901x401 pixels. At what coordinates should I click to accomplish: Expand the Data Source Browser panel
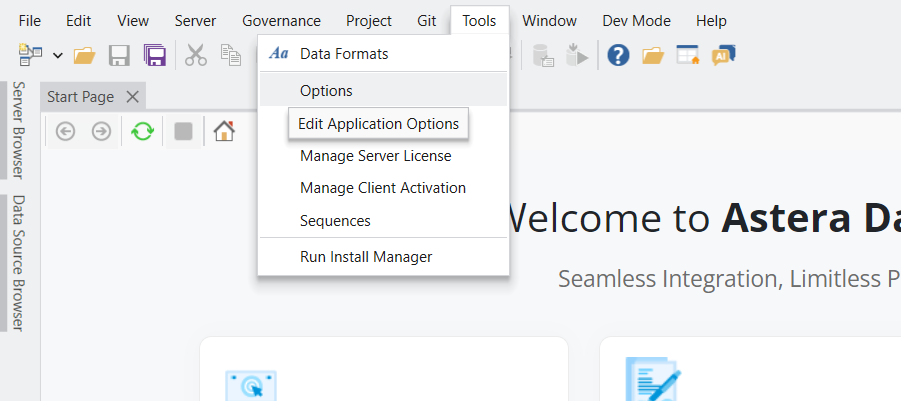17,262
